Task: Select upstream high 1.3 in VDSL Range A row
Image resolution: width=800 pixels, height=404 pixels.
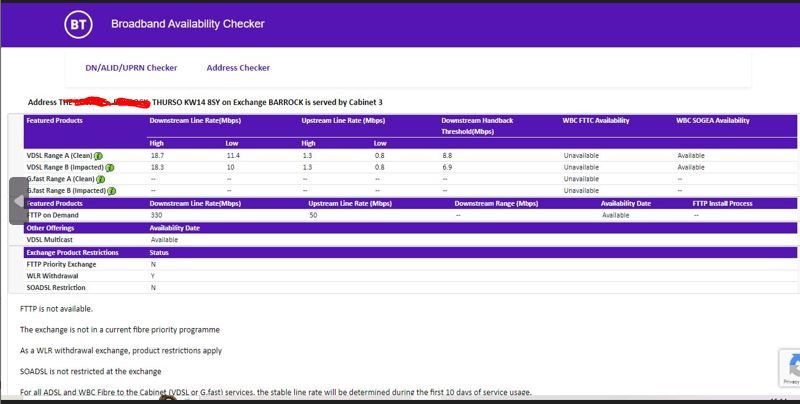Action: (307, 156)
